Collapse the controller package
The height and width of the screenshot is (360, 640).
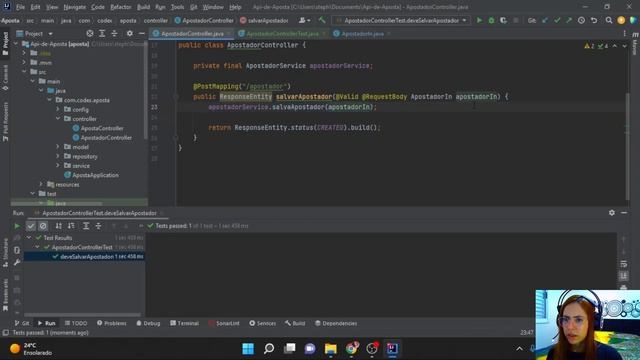coord(58,119)
